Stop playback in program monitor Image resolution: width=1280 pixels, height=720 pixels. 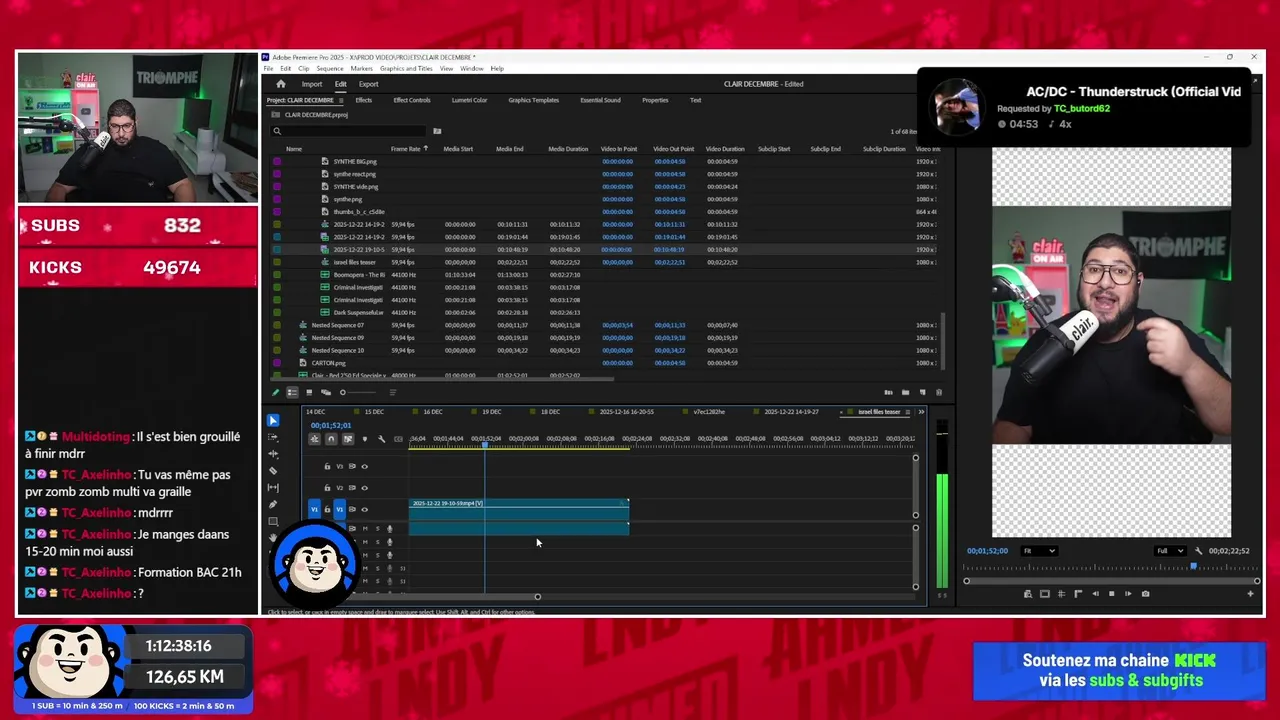point(1111,594)
